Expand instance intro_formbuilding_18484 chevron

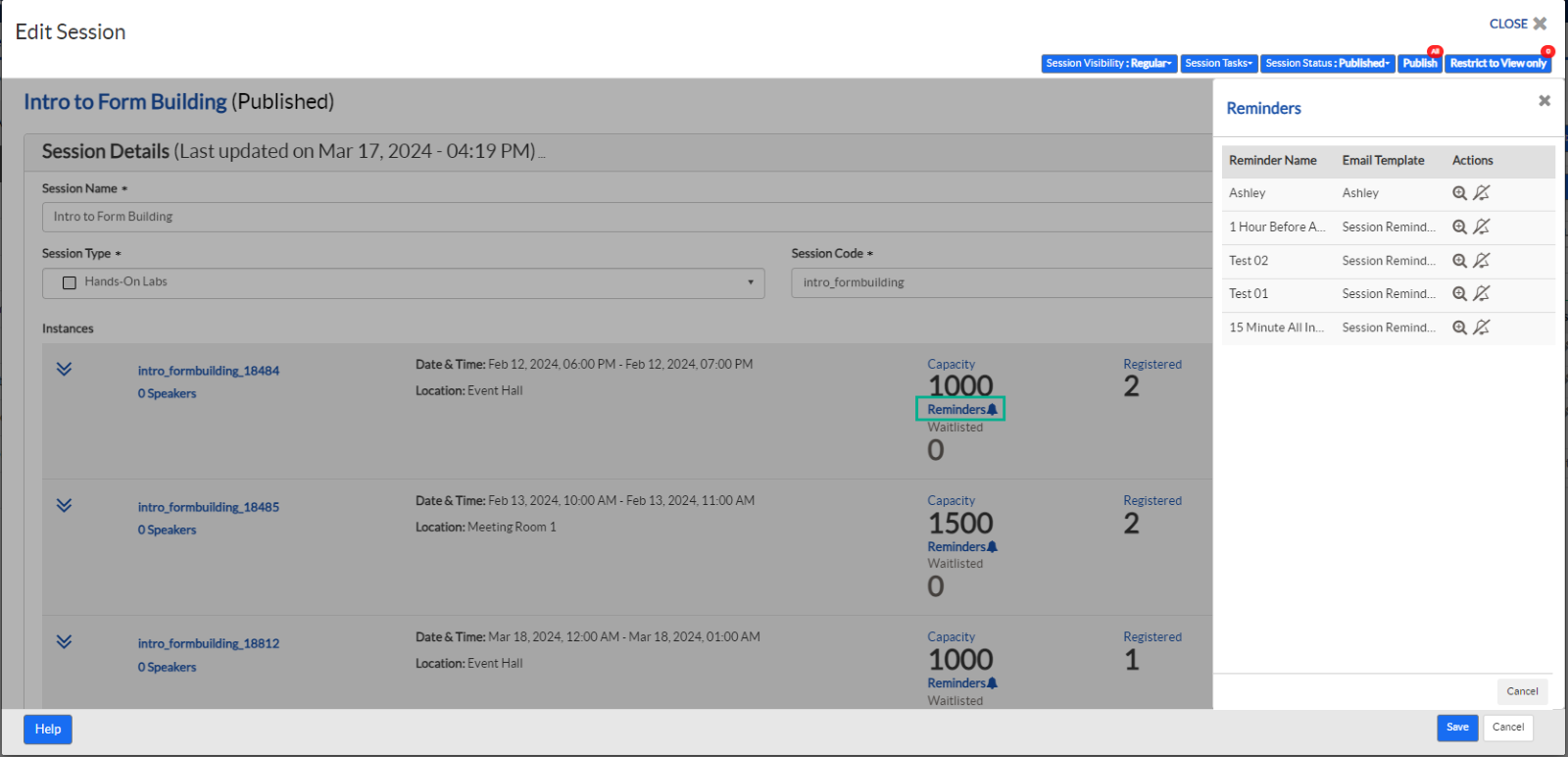[64, 370]
